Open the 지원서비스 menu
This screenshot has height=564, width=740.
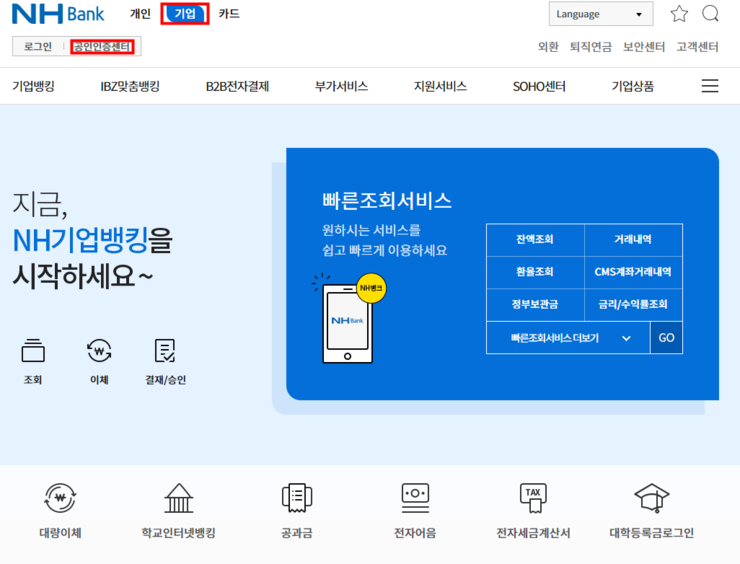pyautogui.click(x=440, y=86)
